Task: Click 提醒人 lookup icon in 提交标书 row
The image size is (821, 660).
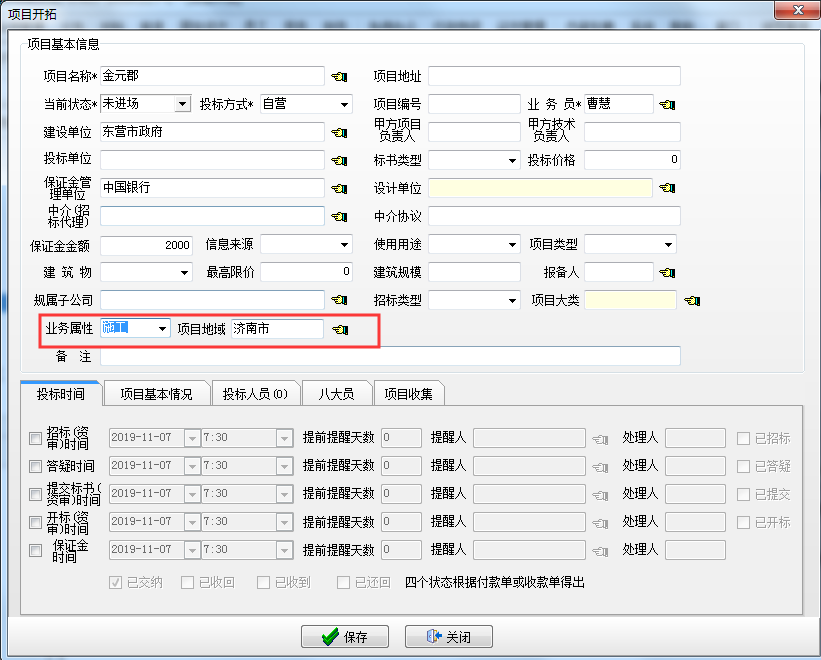Action: pos(600,495)
